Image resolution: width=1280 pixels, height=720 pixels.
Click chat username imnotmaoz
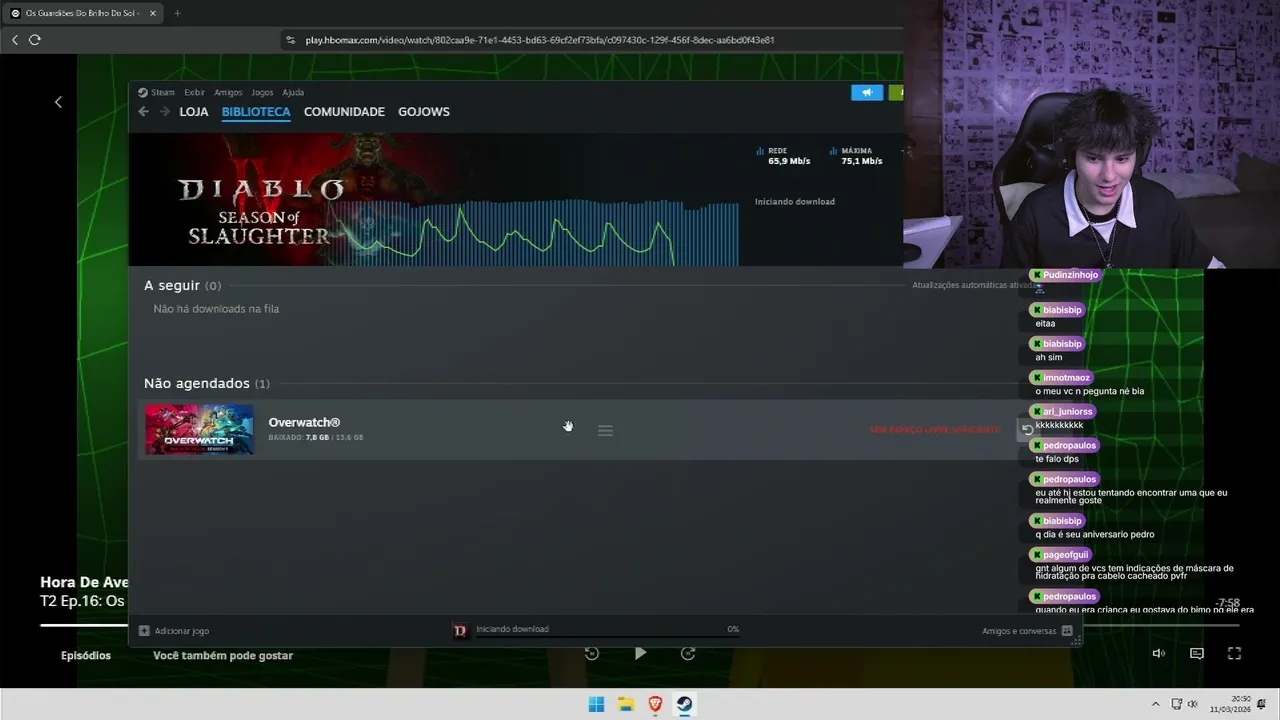coord(1066,377)
